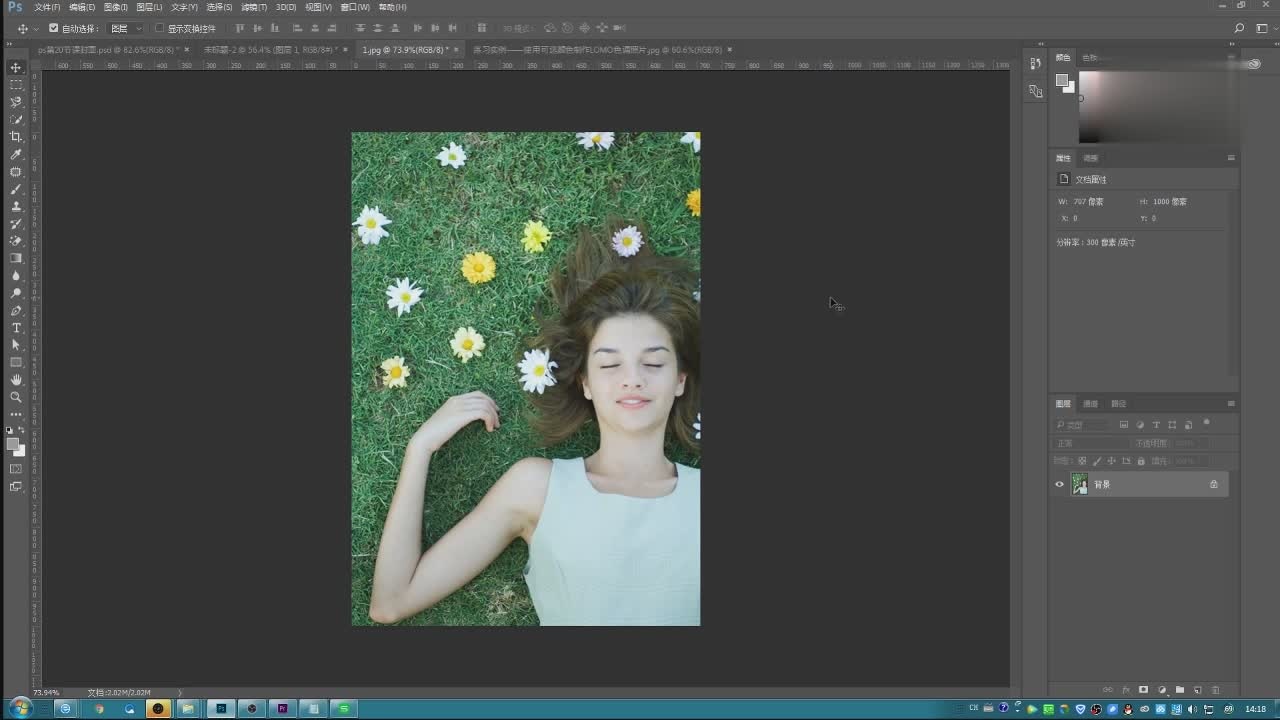Open the Edit Toolbar three-dots button
1280x720 pixels.
click(x=16, y=414)
